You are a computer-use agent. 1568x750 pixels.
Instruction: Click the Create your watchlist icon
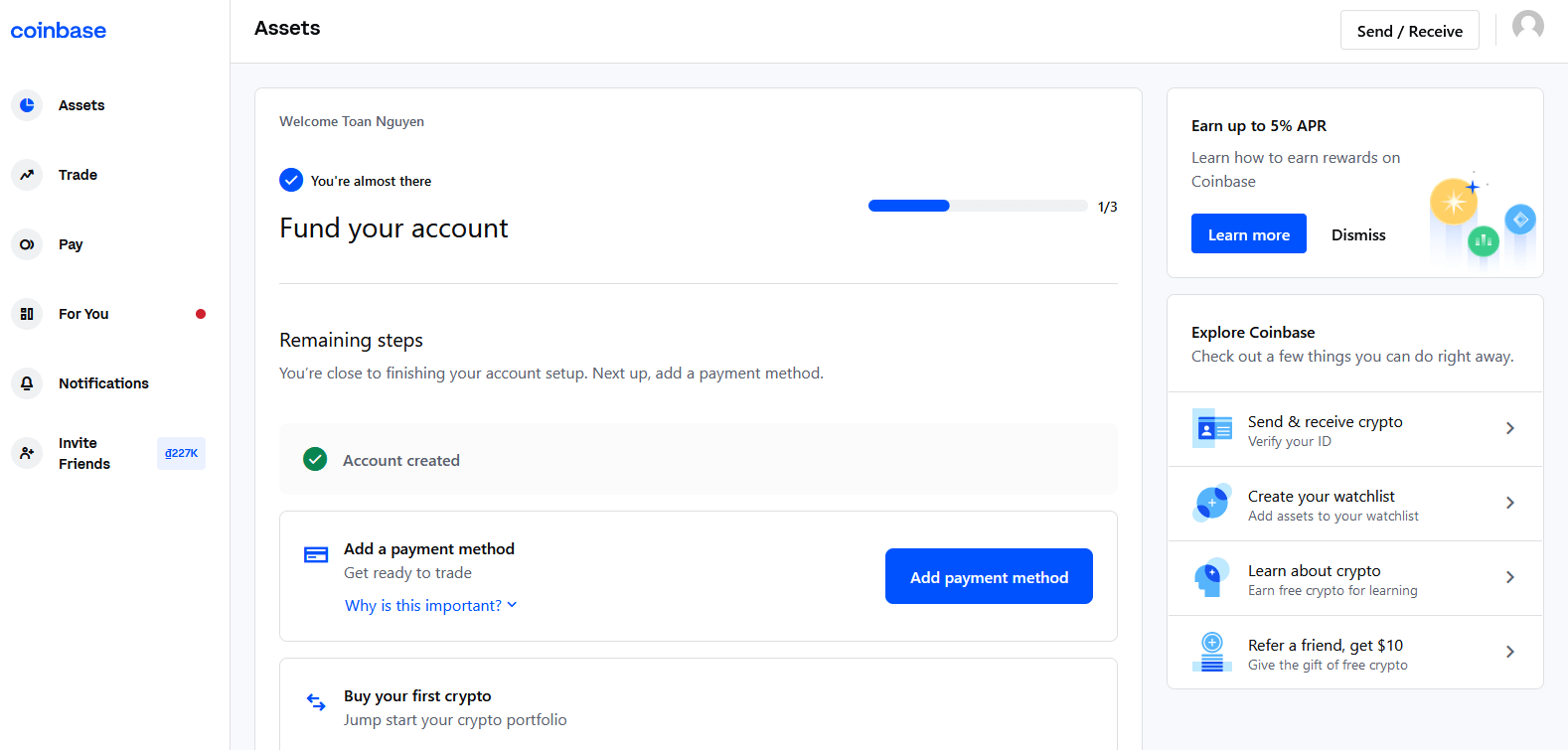pos(1212,503)
